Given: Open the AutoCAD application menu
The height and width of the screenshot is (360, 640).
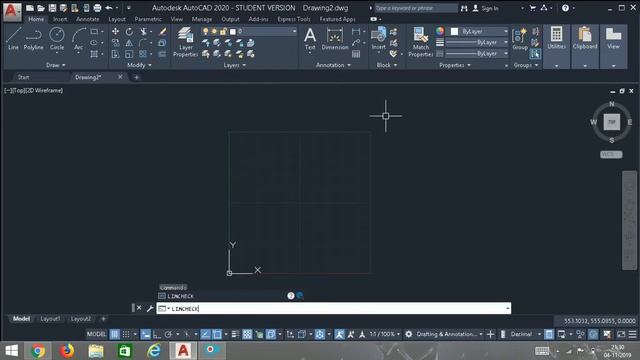Looking at the screenshot, I should (x=11, y=11).
